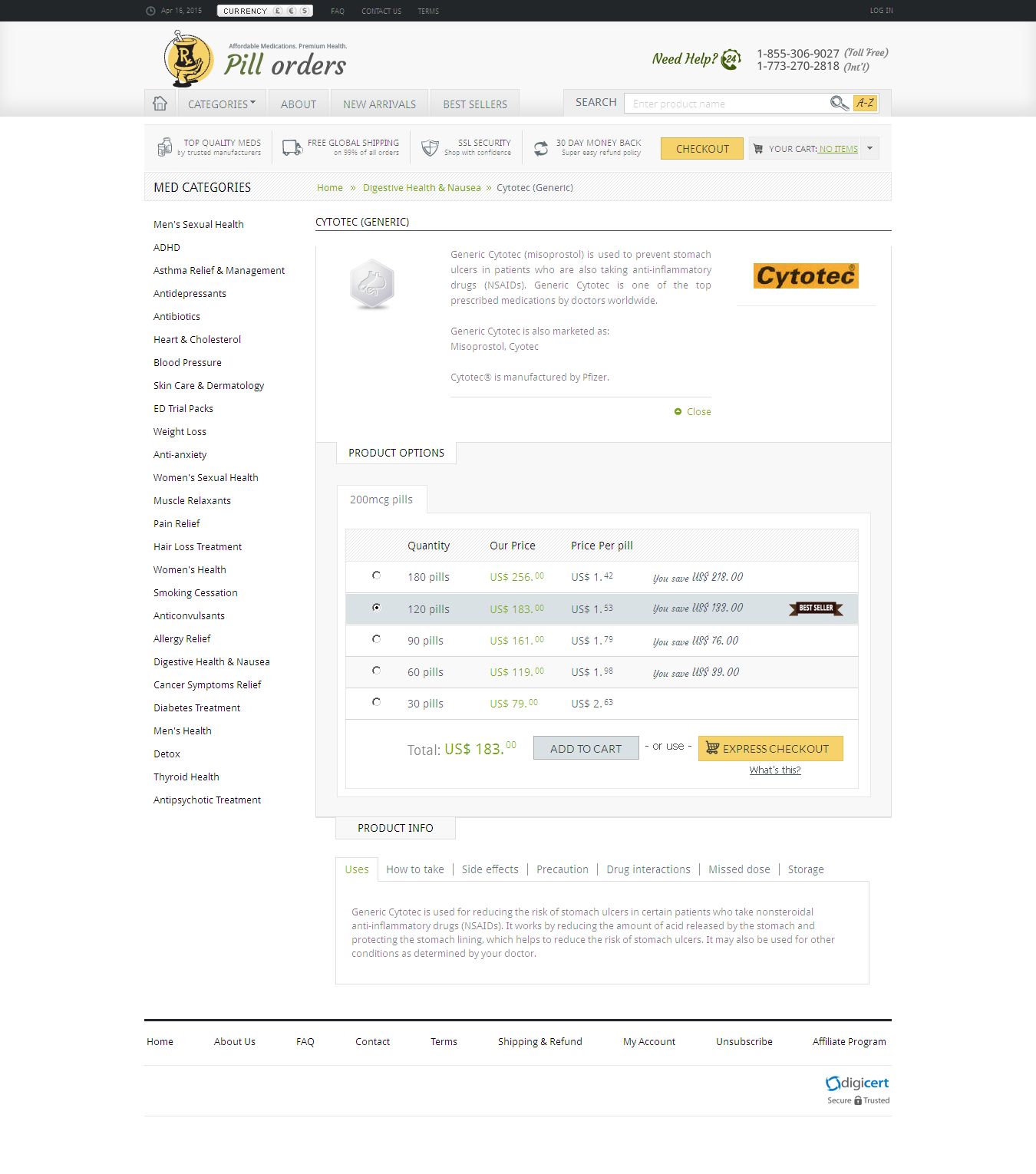Switch to the How to take tab
Viewport: 1036px width, 1174px height.
415,869
